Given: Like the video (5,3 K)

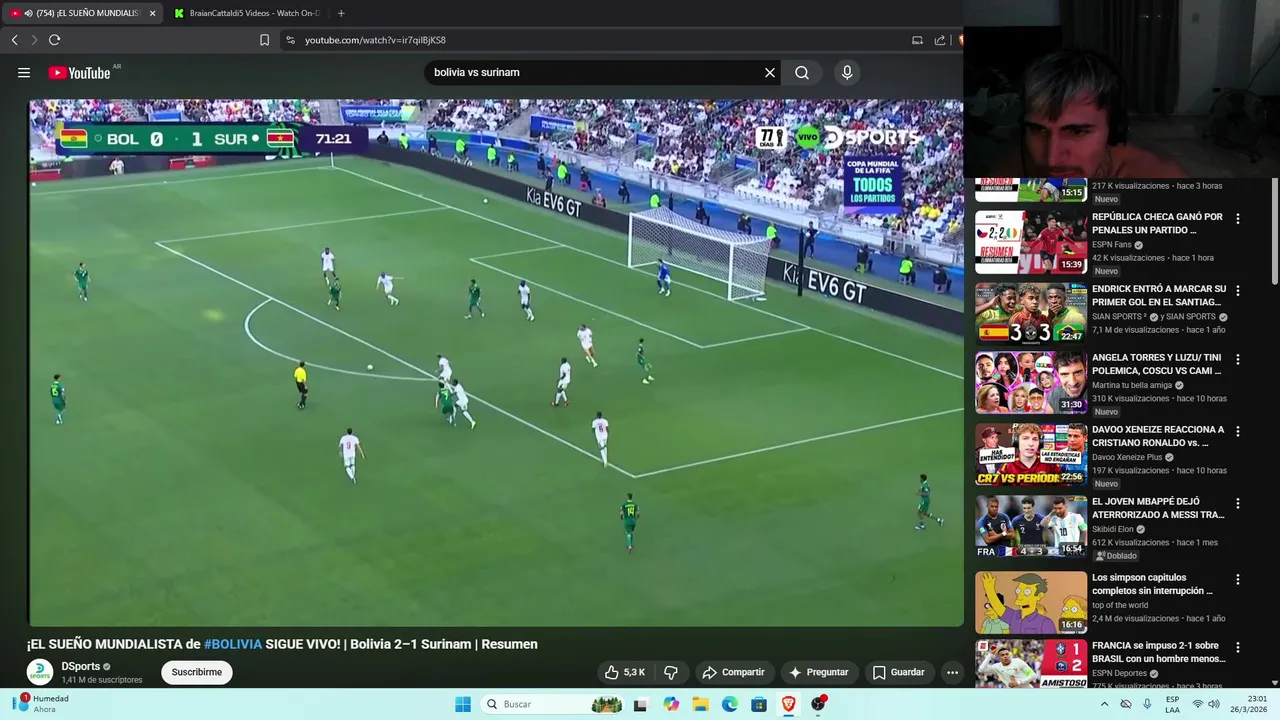Looking at the screenshot, I should (625, 672).
